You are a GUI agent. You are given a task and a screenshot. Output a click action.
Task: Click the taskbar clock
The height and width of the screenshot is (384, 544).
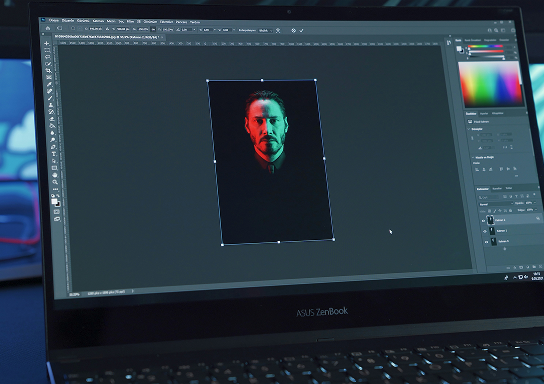537,276
